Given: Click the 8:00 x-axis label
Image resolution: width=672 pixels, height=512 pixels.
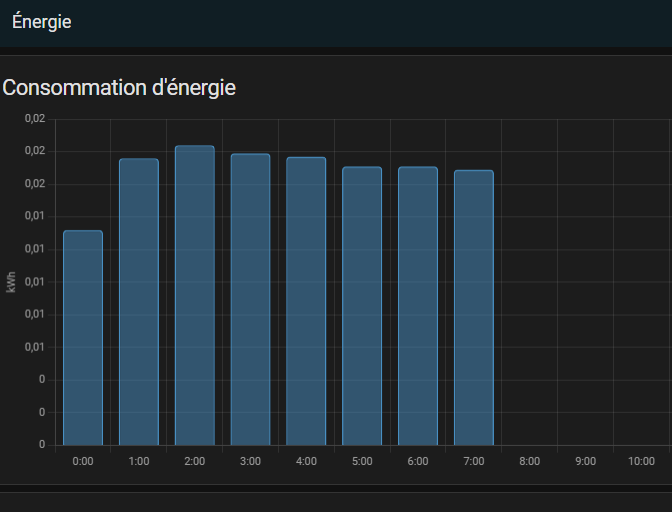Looking at the screenshot, I should (x=530, y=461).
